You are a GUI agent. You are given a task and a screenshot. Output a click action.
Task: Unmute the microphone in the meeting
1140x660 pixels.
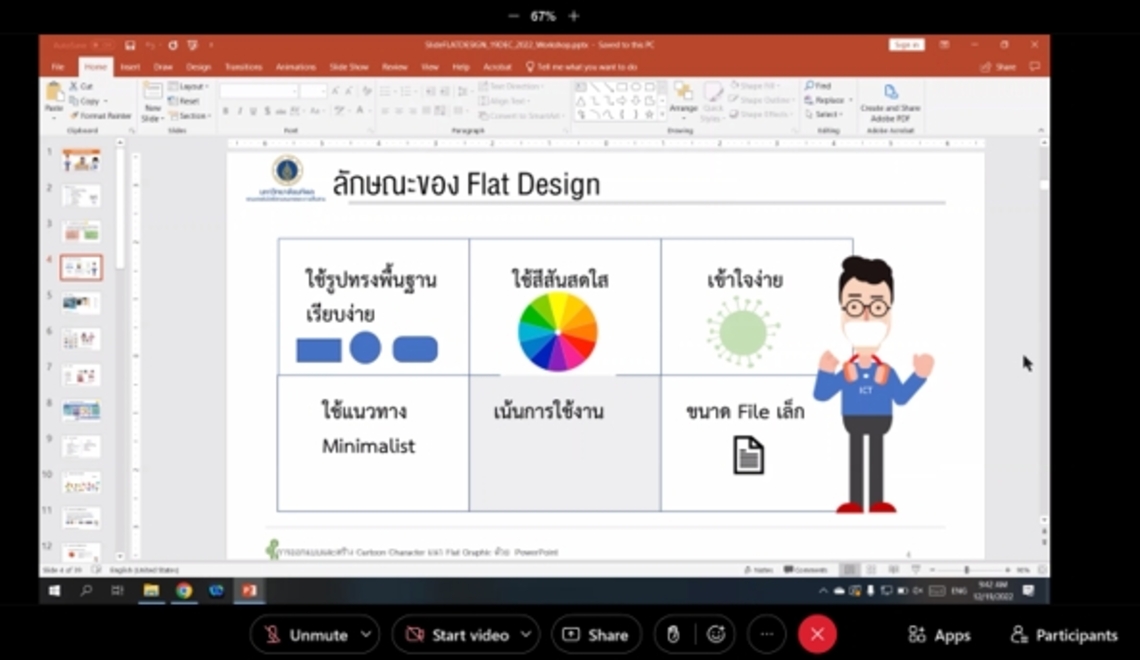(305, 635)
